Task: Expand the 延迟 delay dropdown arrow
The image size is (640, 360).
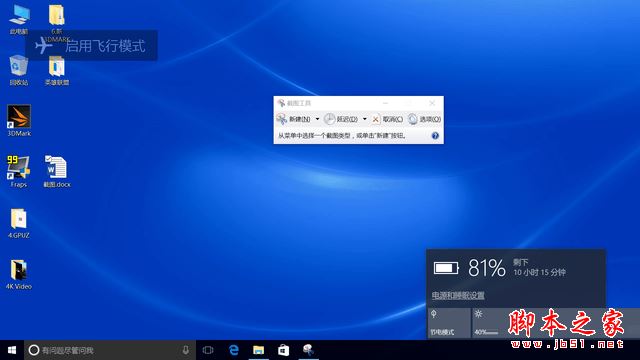Action: point(364,119)
